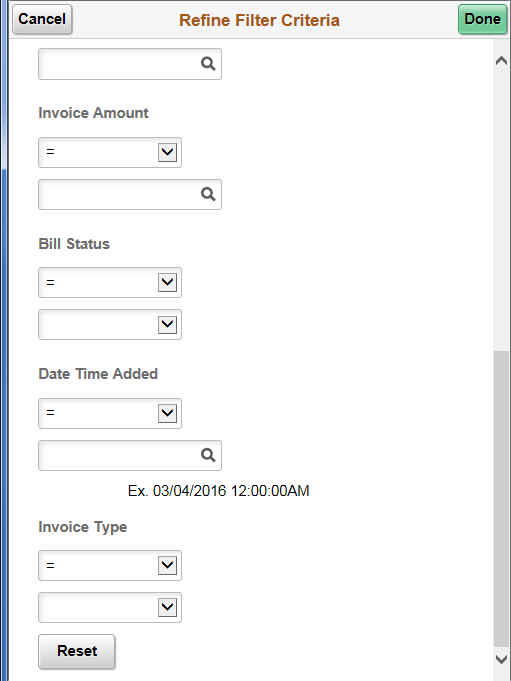Viewport: 511px width, 681px height.
Task: Click the Refine Filter Criteria title
Action: [x=259, y=20]
